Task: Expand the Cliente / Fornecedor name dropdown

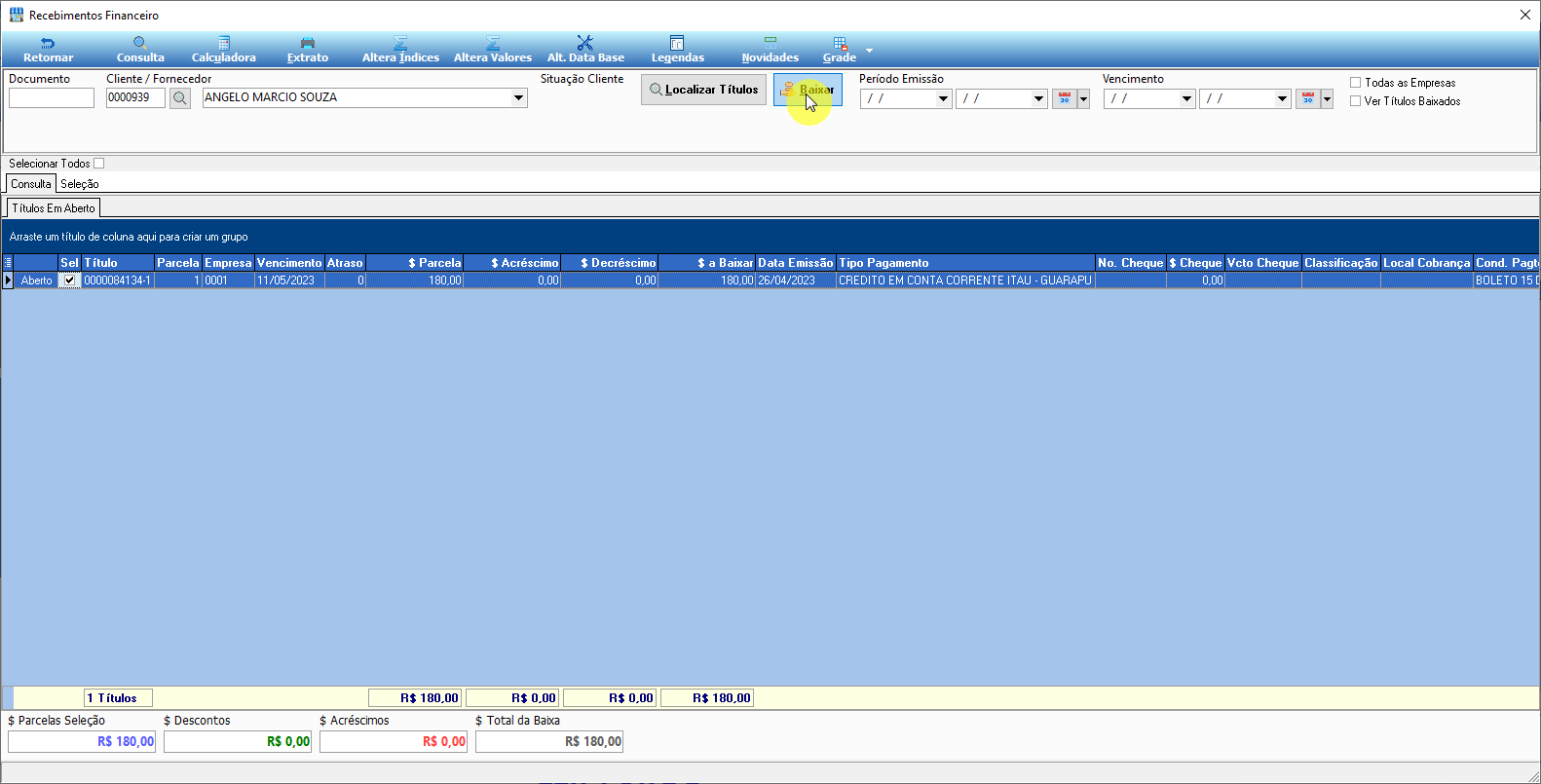Action: point(518,97)
